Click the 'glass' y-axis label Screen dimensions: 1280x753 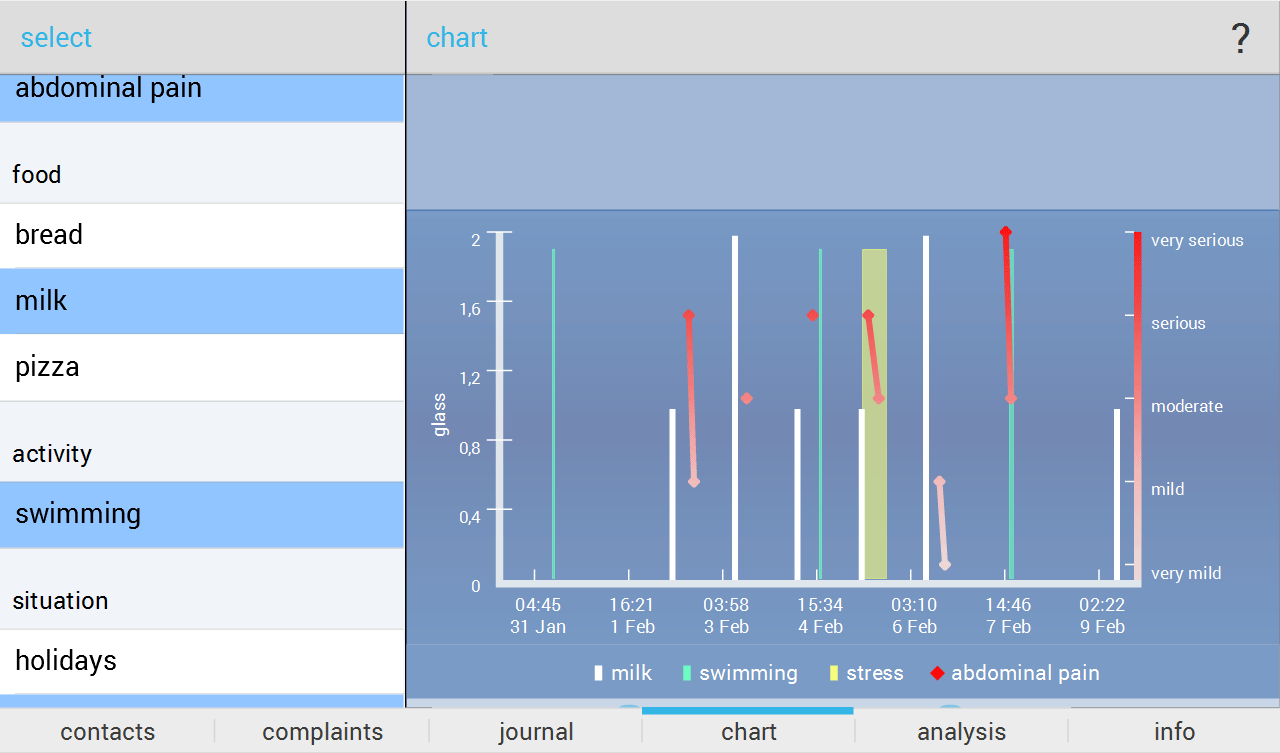439,414
